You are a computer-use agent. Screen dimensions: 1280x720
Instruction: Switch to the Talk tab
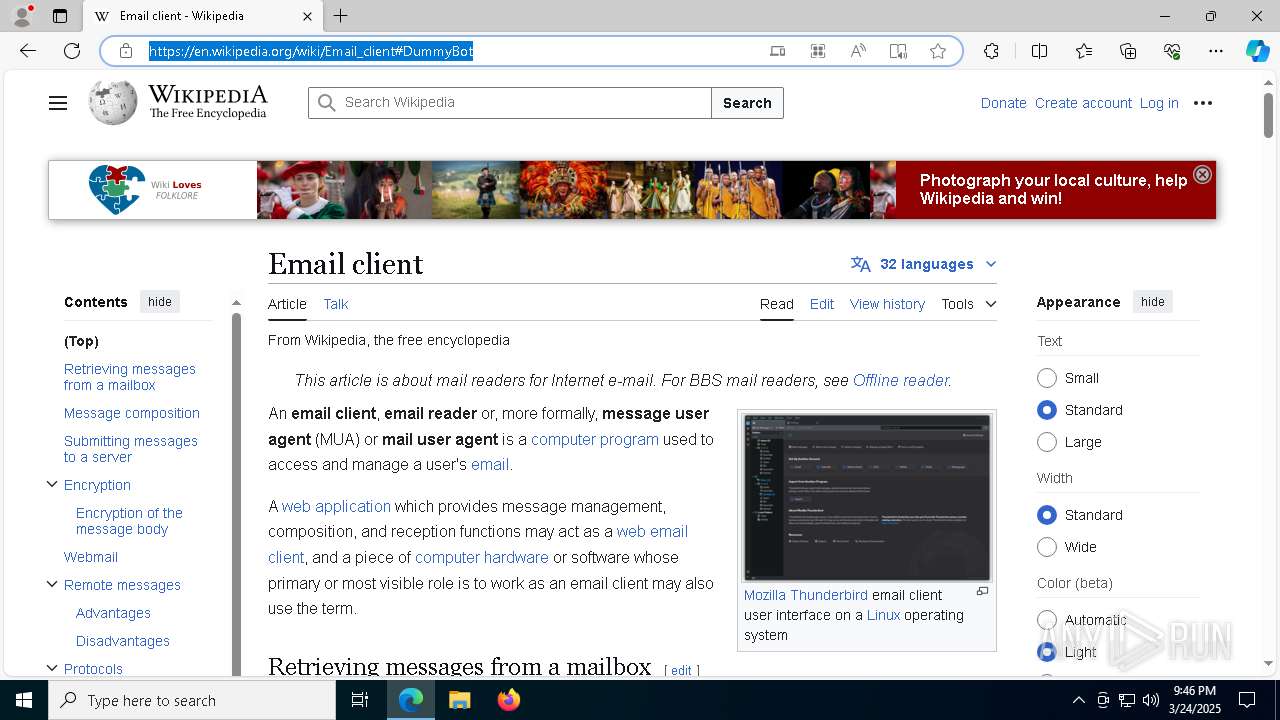pos(336,304)
